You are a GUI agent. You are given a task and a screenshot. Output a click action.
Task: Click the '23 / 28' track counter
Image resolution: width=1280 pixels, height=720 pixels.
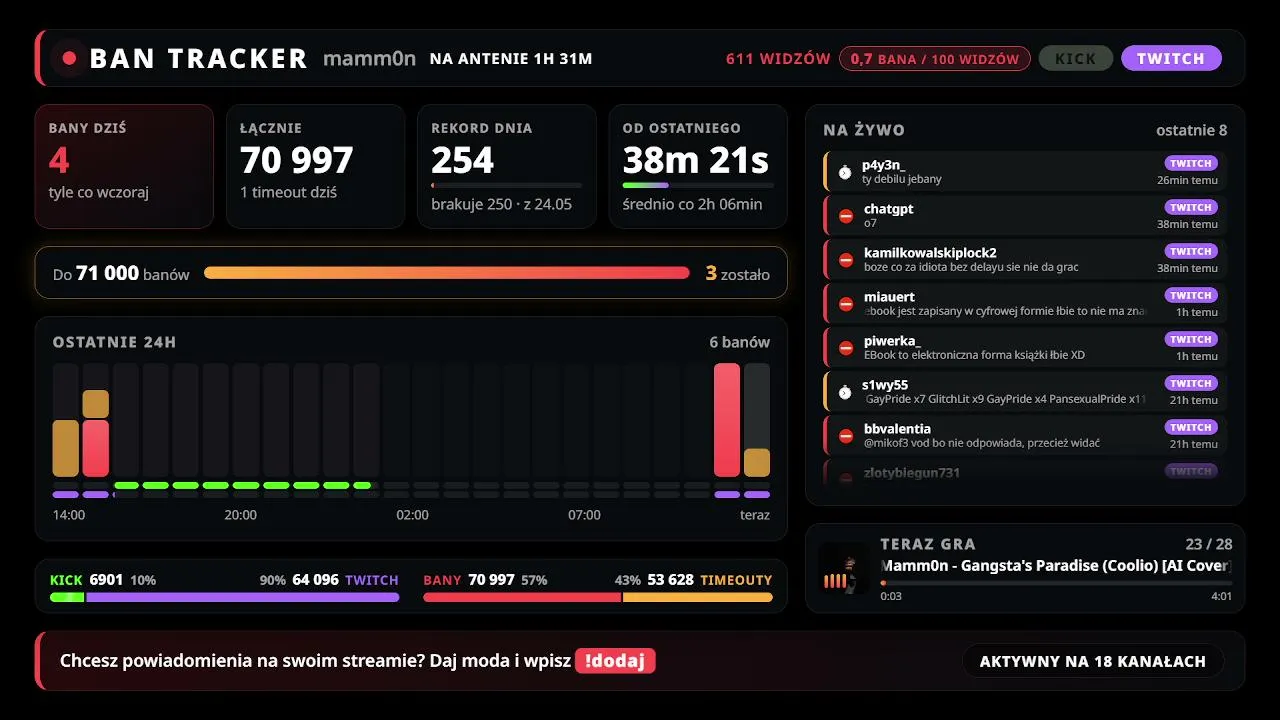1208,544
